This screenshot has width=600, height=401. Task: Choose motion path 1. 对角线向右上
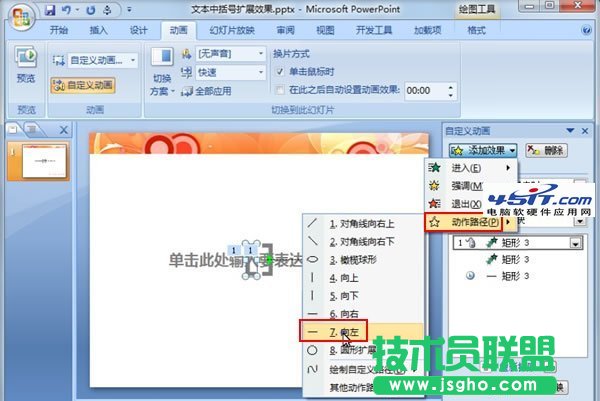(x=364, y=224)
